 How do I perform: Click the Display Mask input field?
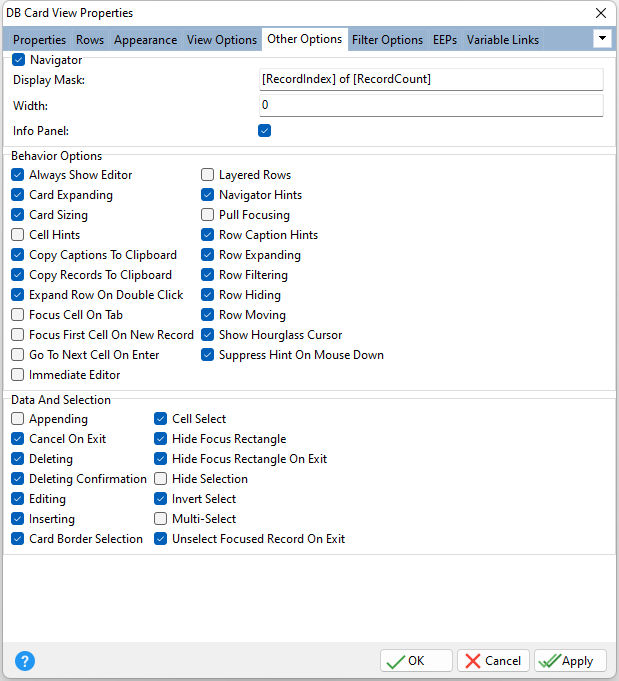coord(431,79)
